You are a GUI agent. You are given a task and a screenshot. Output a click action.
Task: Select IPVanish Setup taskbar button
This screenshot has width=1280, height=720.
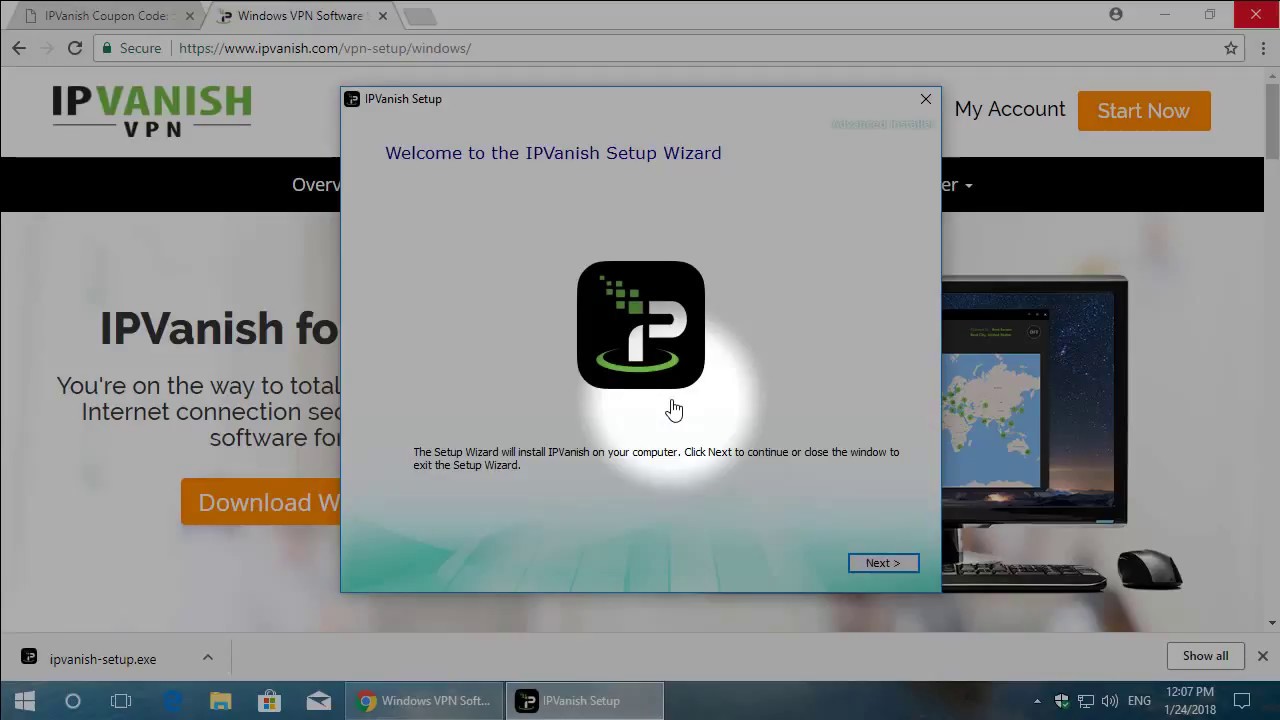586,701
